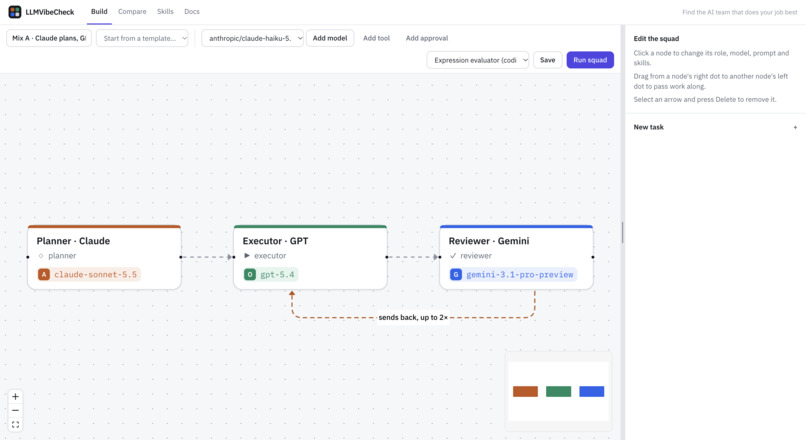
Task: Expand the New task section
Action: pos(715,127)
